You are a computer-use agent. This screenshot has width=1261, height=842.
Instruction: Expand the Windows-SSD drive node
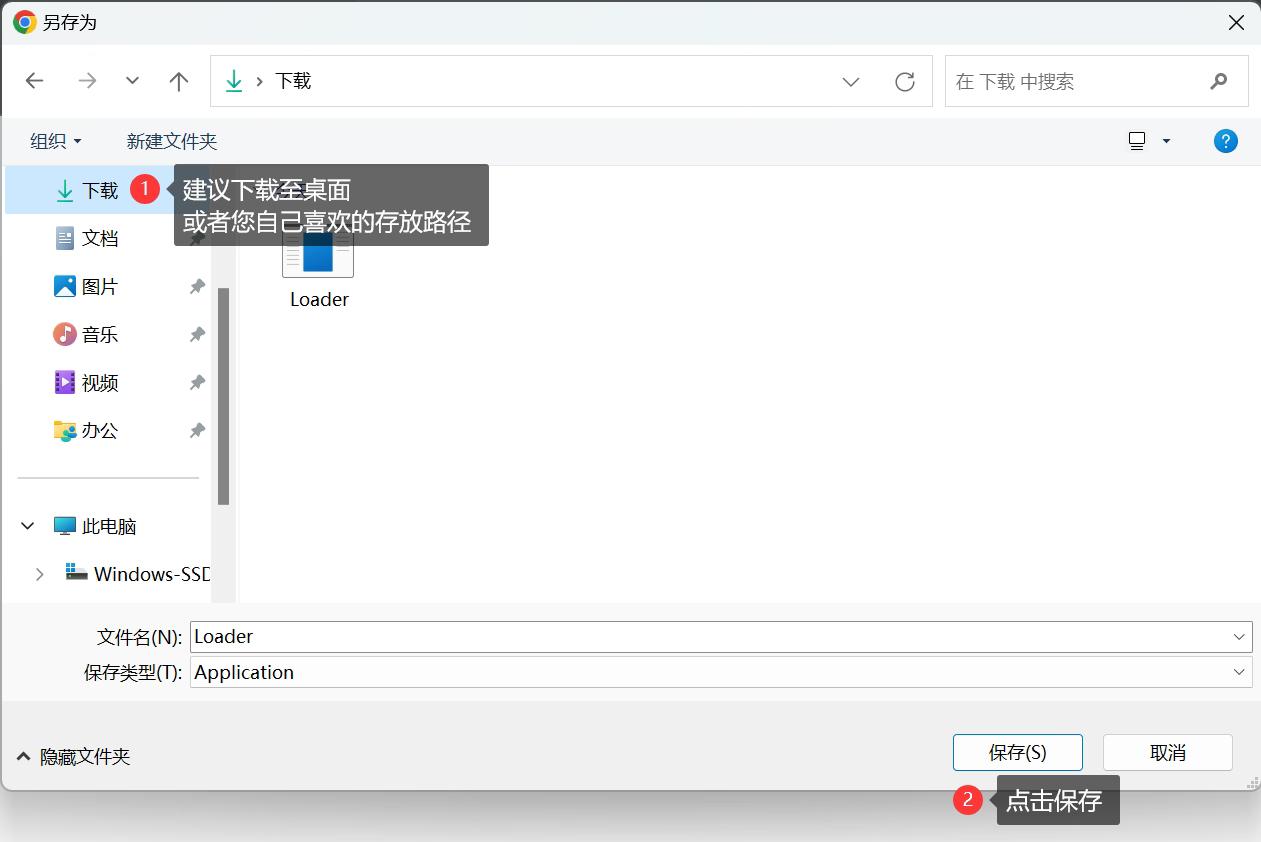click(40, 574)
